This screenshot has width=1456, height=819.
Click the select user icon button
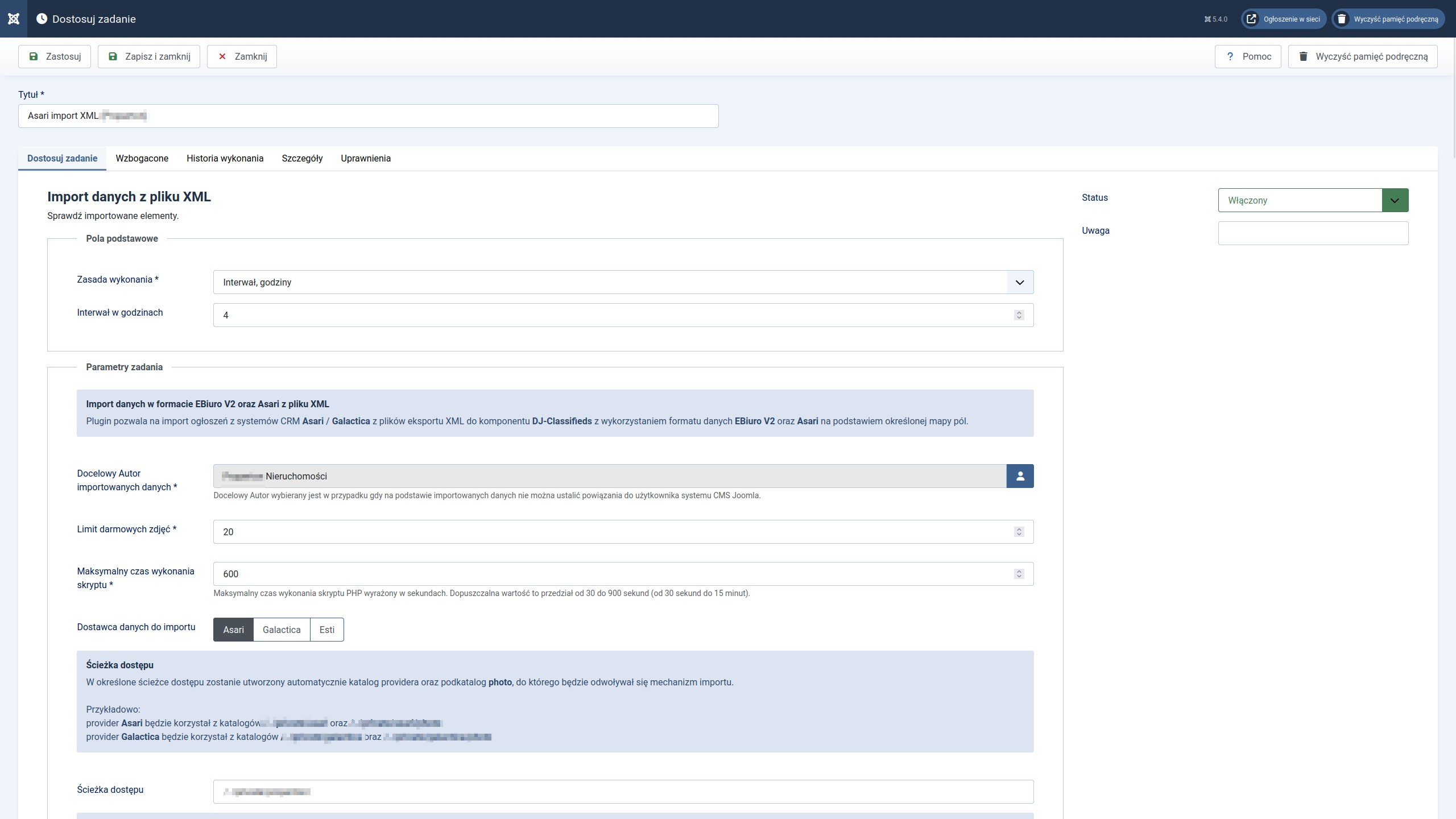1020,476
